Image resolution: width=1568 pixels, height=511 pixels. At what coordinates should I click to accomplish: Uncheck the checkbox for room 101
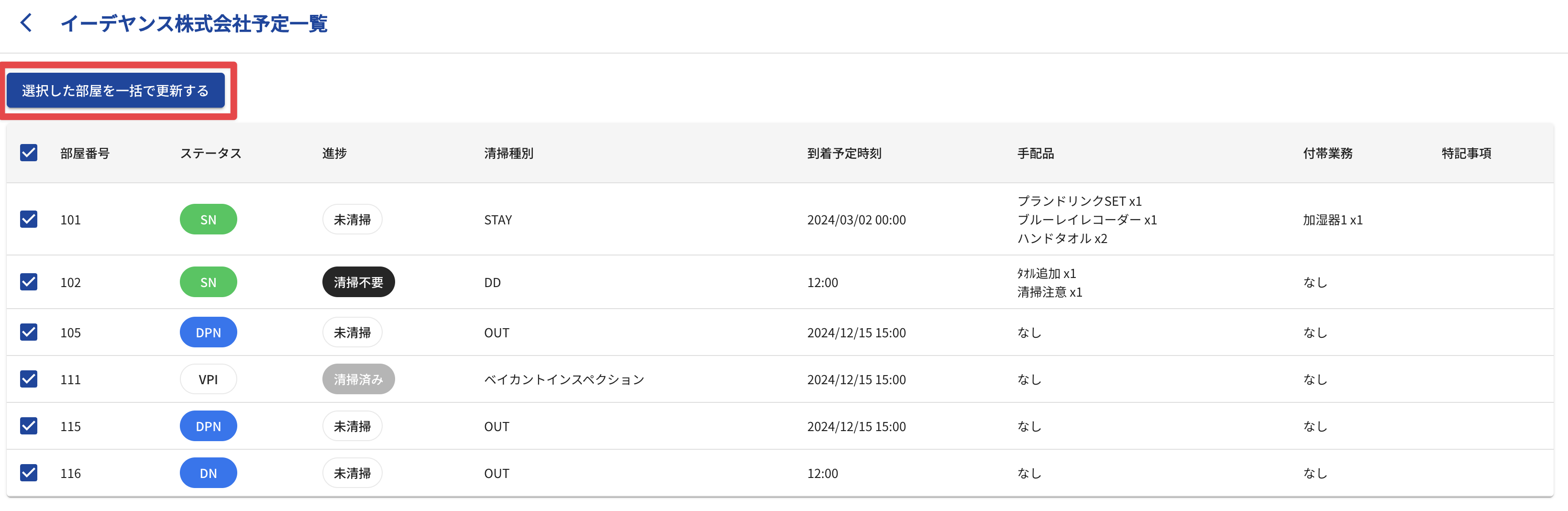pos(29,219)
